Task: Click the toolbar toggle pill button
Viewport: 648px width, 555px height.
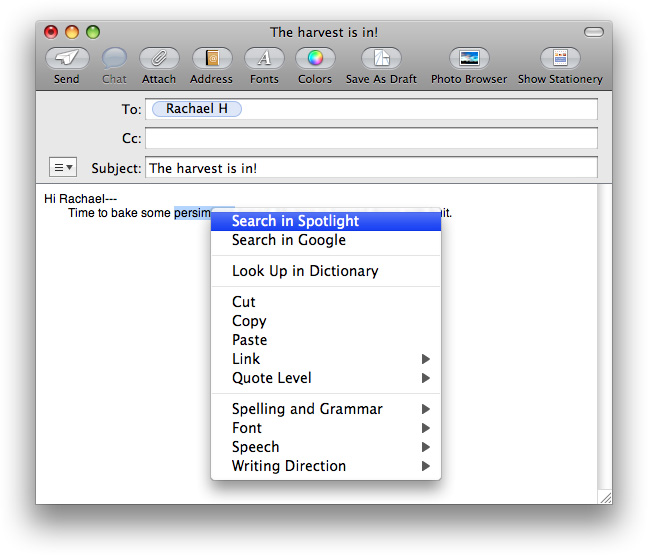Action: click(x=594, y=32)
